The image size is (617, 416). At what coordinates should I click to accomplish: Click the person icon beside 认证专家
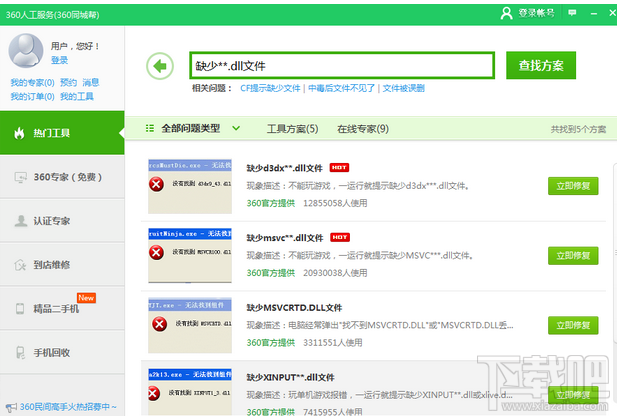point(20,221)
